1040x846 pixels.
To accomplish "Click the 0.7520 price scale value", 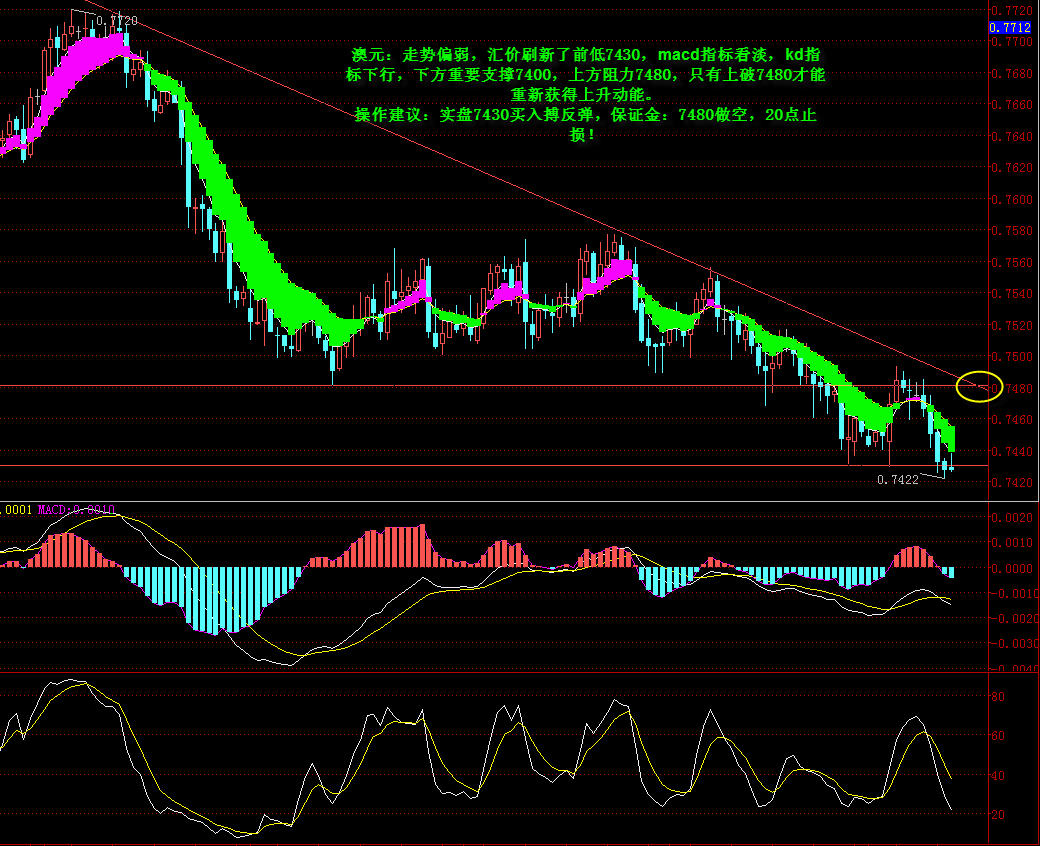I will pyautogui.click(x=1011, y=325).
